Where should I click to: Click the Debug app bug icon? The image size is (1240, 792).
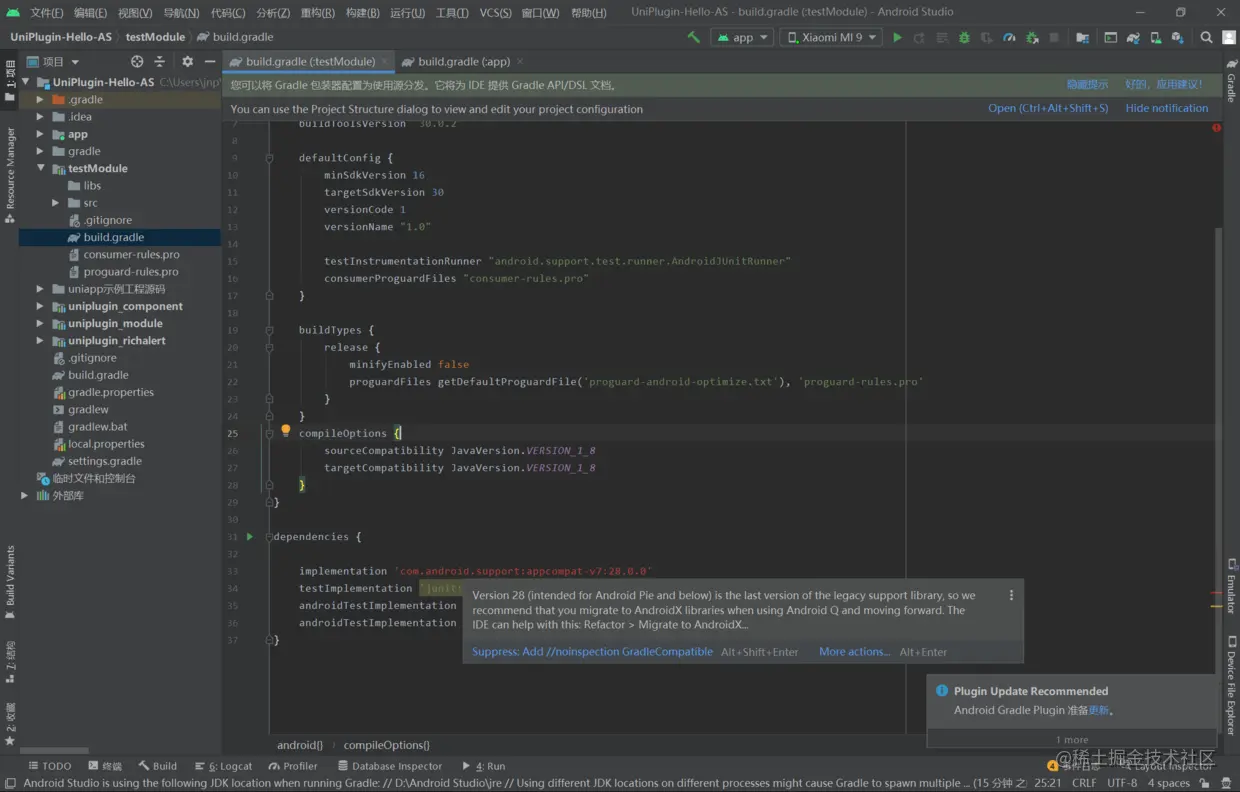[964, 37]
